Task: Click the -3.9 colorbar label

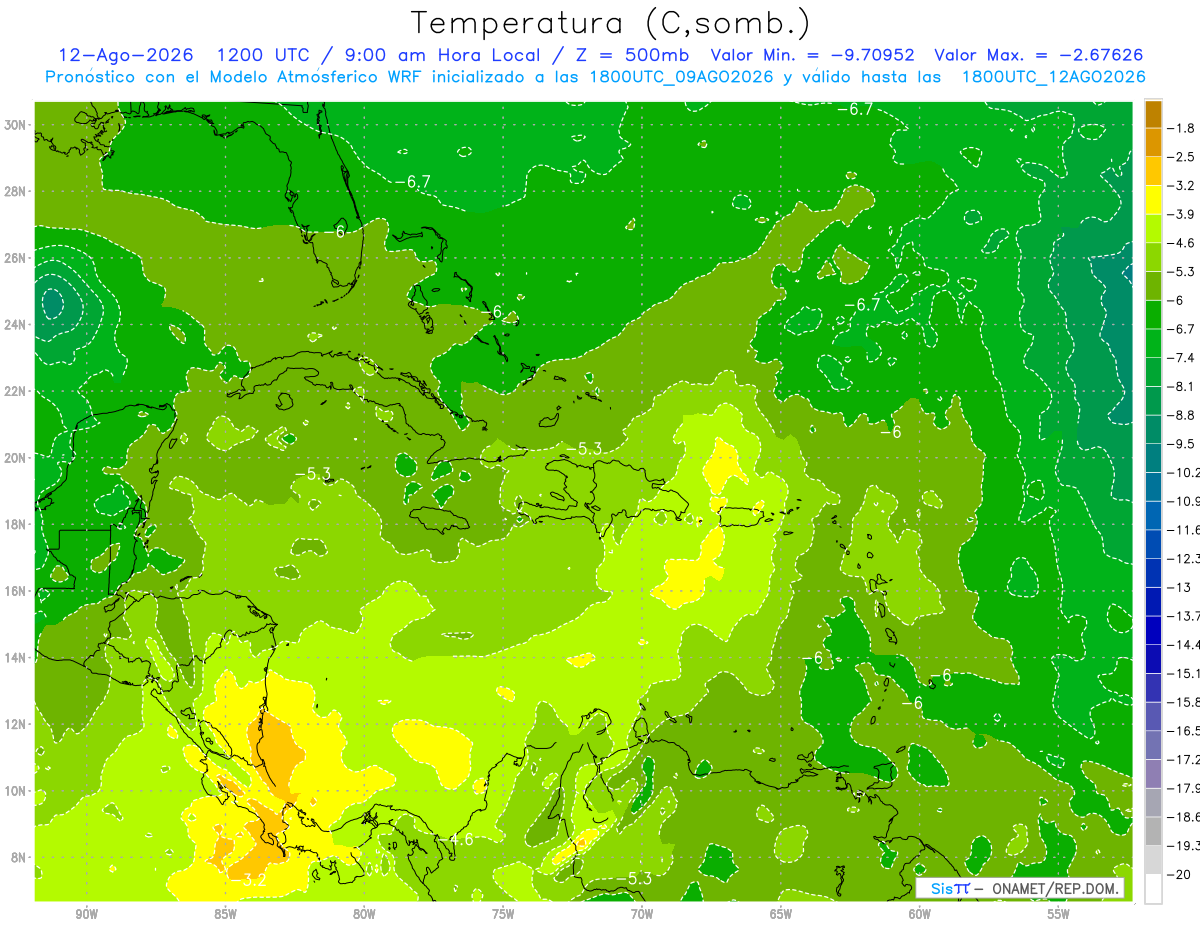Action: (1181, 214)
